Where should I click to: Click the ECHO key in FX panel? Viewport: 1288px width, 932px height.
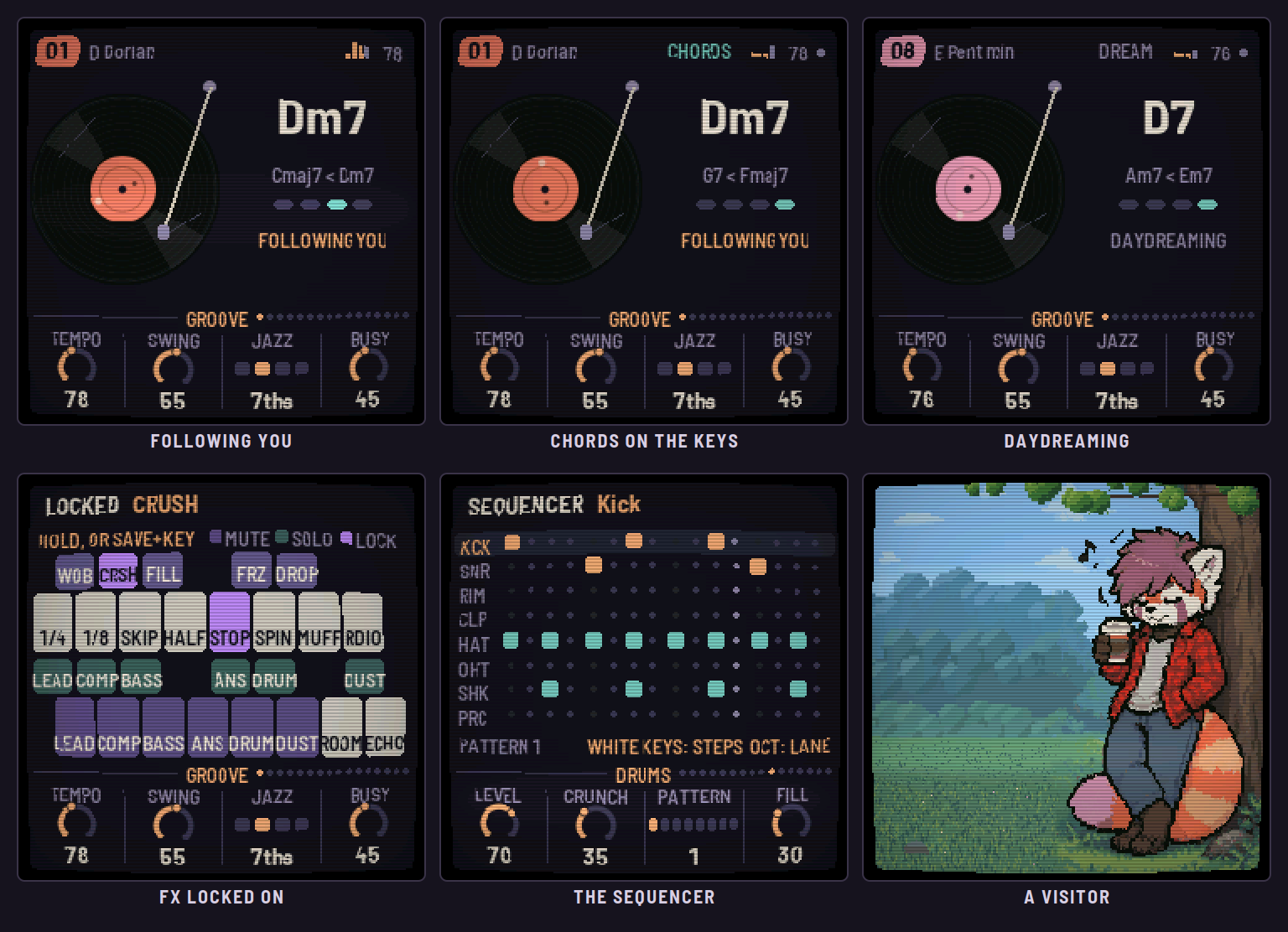click(386, 727)
